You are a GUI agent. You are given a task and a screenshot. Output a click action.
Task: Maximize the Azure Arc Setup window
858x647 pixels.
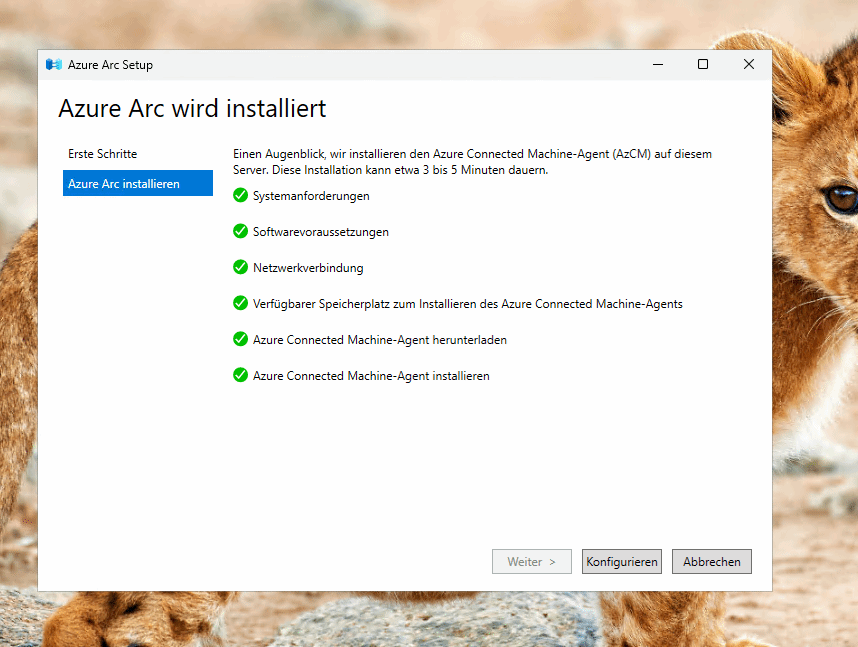tap(703, 65)
